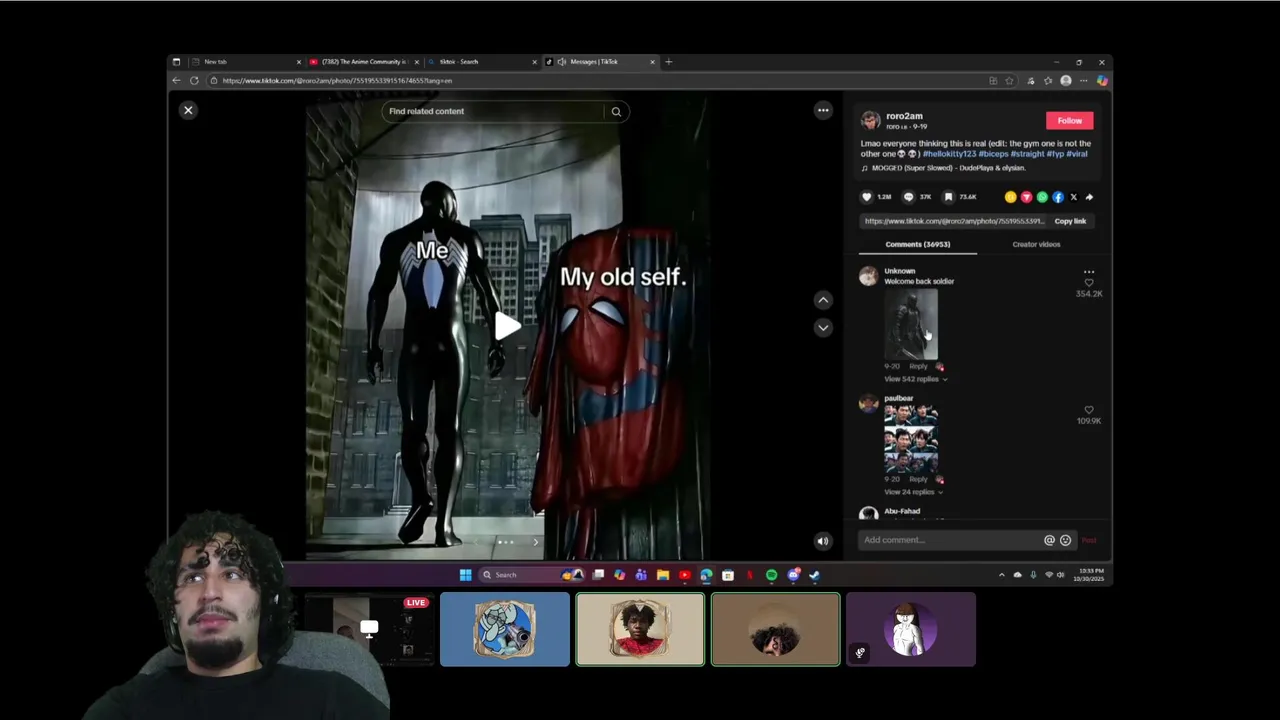Like Unknown's 'Welcome back soldier' comment
Viewport: 1280px width, 720px height.
pyautogui.click(x=1089, y=283)
